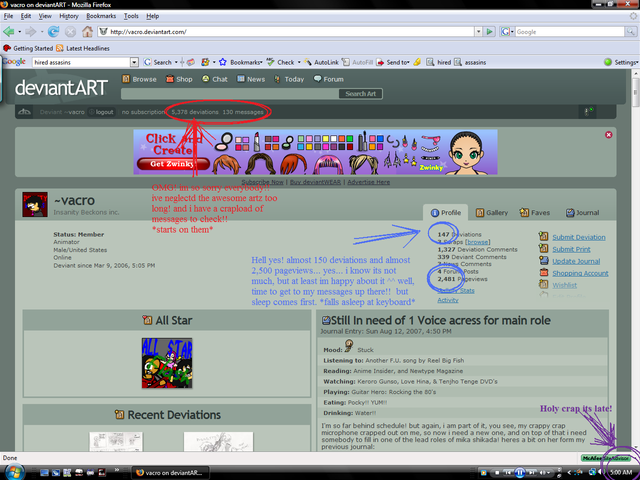Open the deviantART Shop link

point(179,79)
